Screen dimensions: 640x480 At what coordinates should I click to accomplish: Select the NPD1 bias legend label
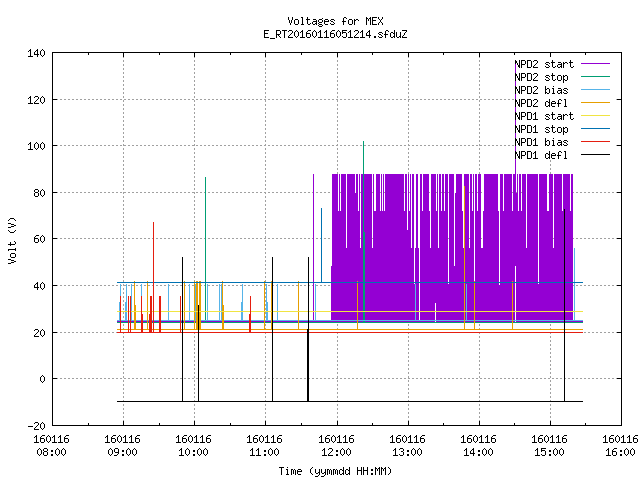541,142
